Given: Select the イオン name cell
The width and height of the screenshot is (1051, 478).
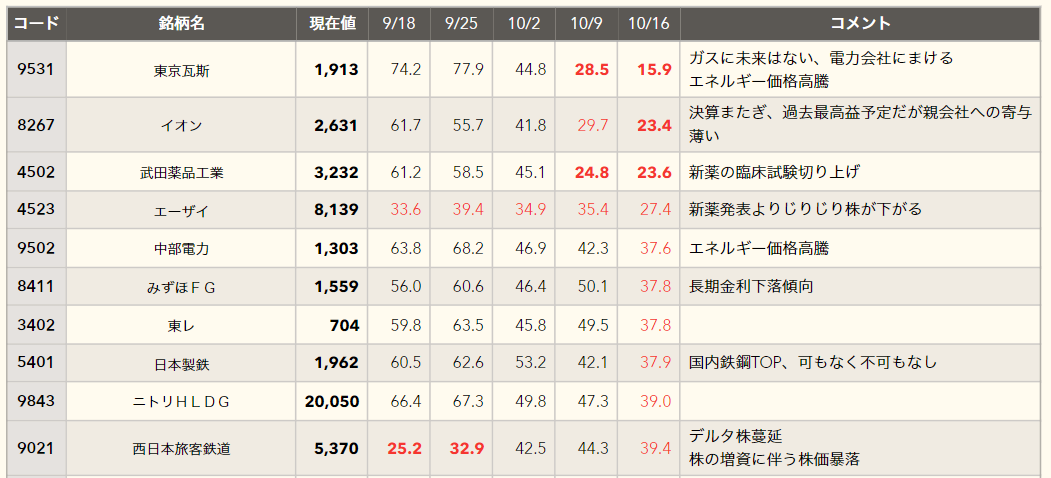Looking at the screenshot, I should pyautogui.click(x=182, y=125).
